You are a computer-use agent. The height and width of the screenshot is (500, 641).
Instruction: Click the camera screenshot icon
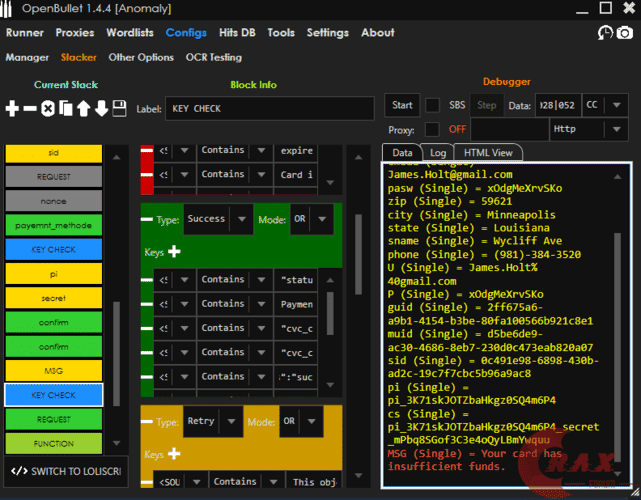pyautogui.click(x=625, y=33)
